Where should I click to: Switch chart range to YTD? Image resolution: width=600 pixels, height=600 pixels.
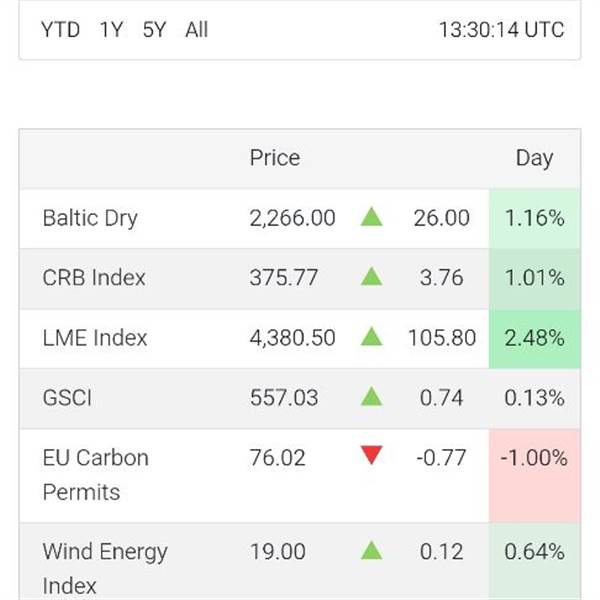coord(60,30)
